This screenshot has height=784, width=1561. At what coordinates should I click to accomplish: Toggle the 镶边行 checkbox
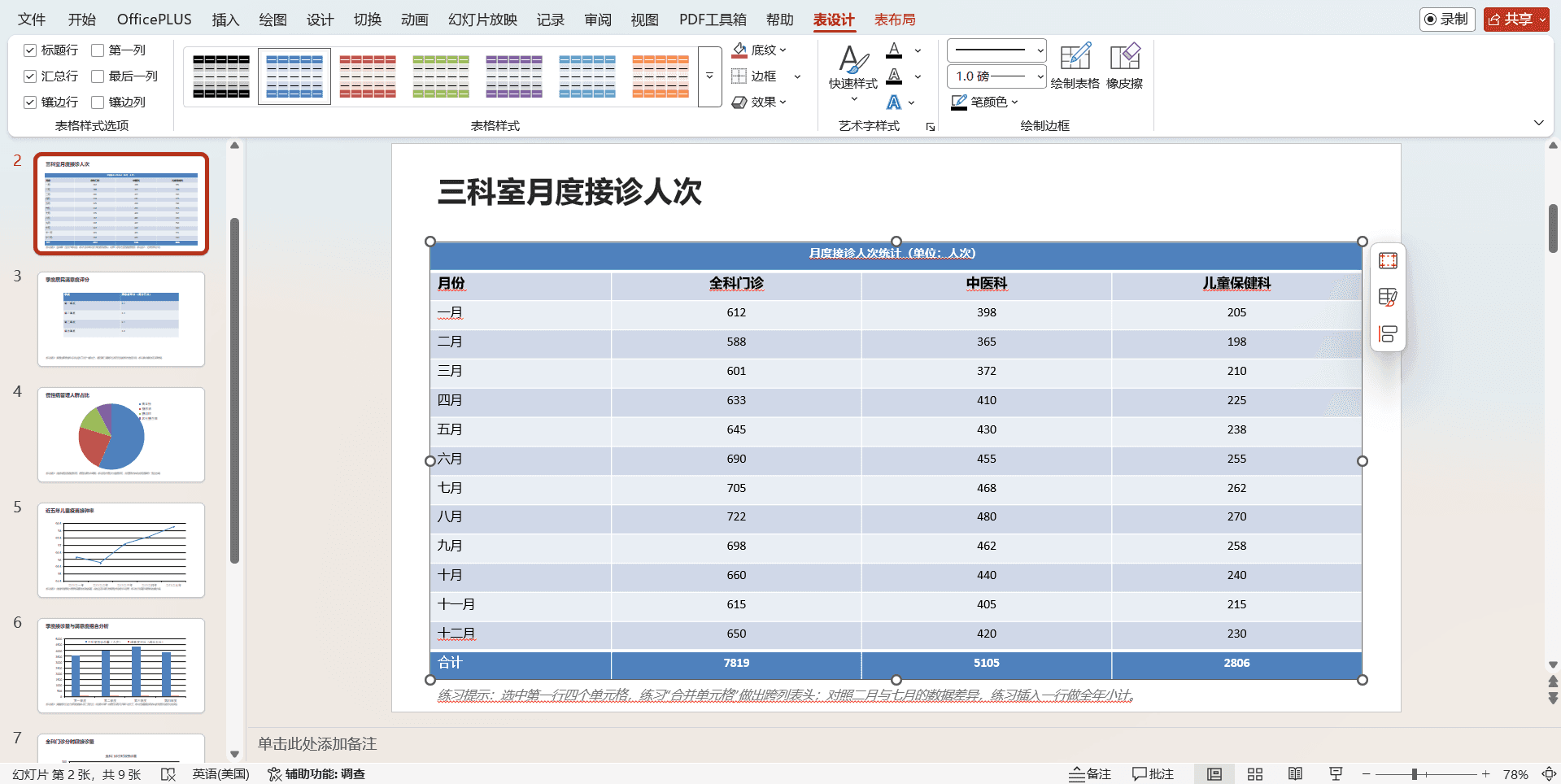point(30,102)
